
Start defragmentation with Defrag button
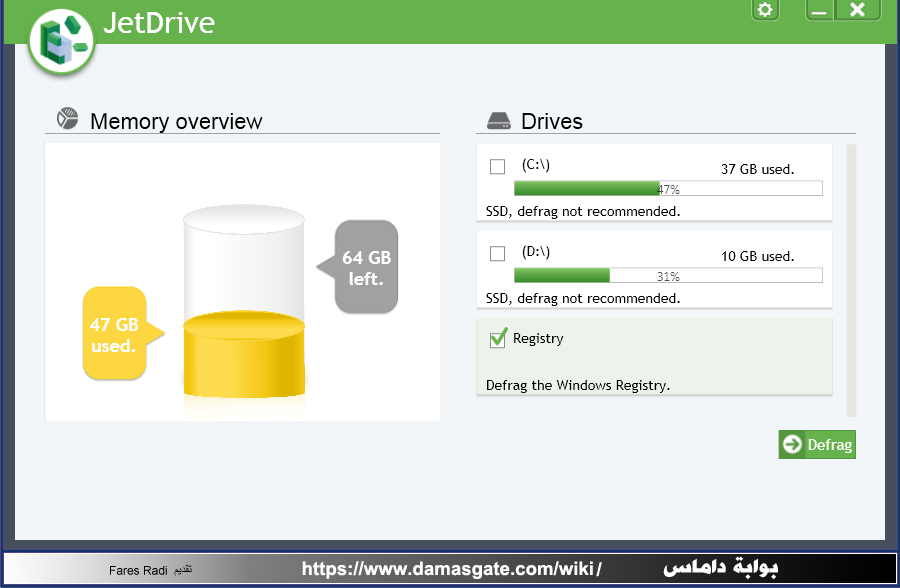pyautogui.click(x=817, y=444)
